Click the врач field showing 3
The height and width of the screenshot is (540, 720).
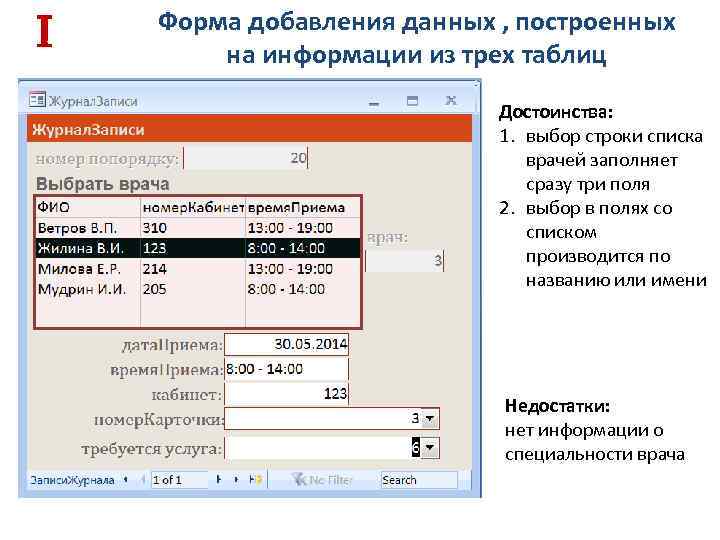coord(405,261)
